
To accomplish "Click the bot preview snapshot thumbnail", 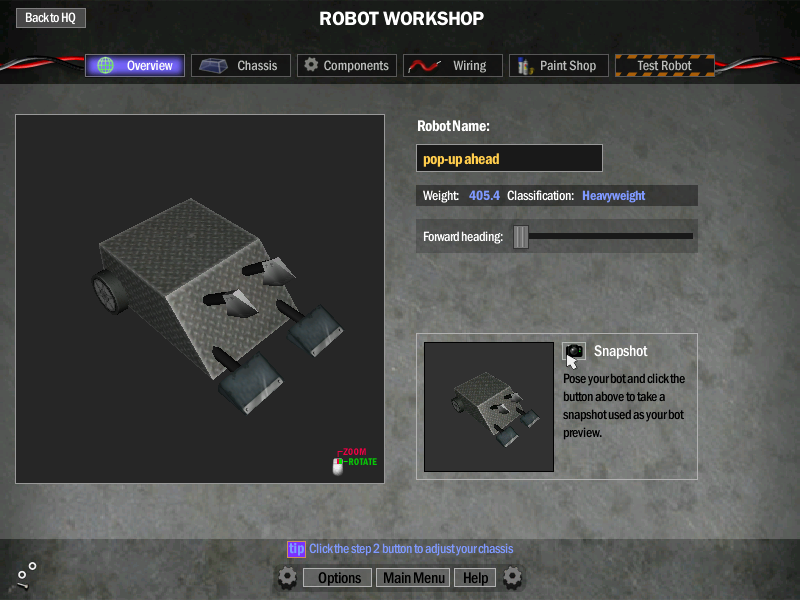I will 489,407.
